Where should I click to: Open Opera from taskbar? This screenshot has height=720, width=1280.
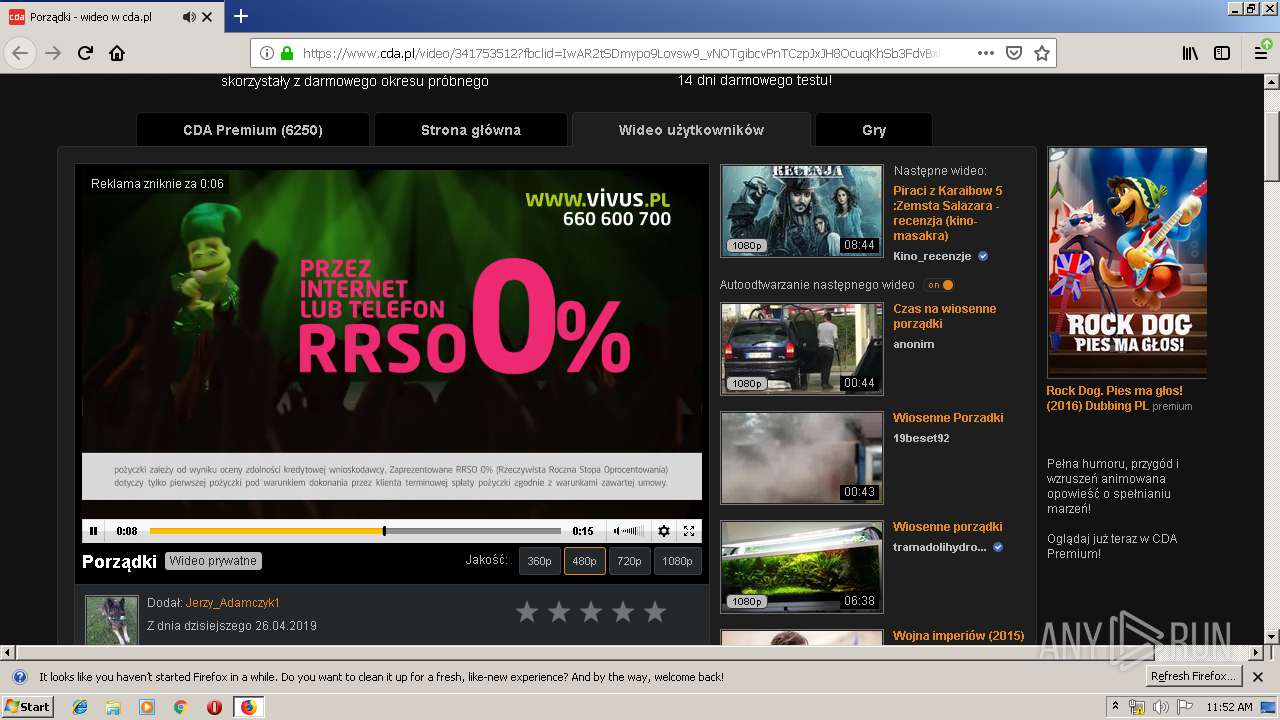pyautogui.click(x=214, y=707)
